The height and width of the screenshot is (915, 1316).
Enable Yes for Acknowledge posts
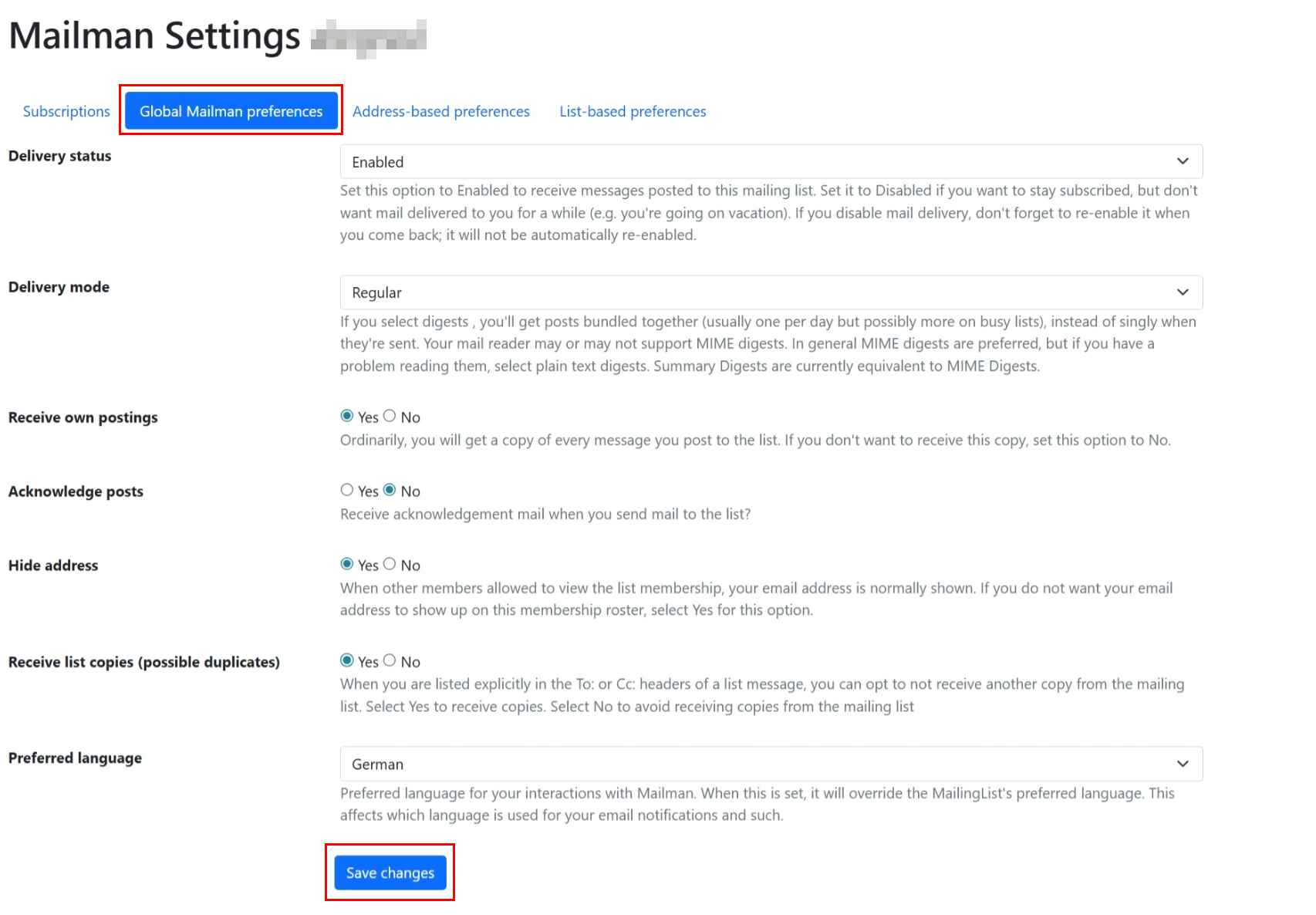click(x=347, y=490)
